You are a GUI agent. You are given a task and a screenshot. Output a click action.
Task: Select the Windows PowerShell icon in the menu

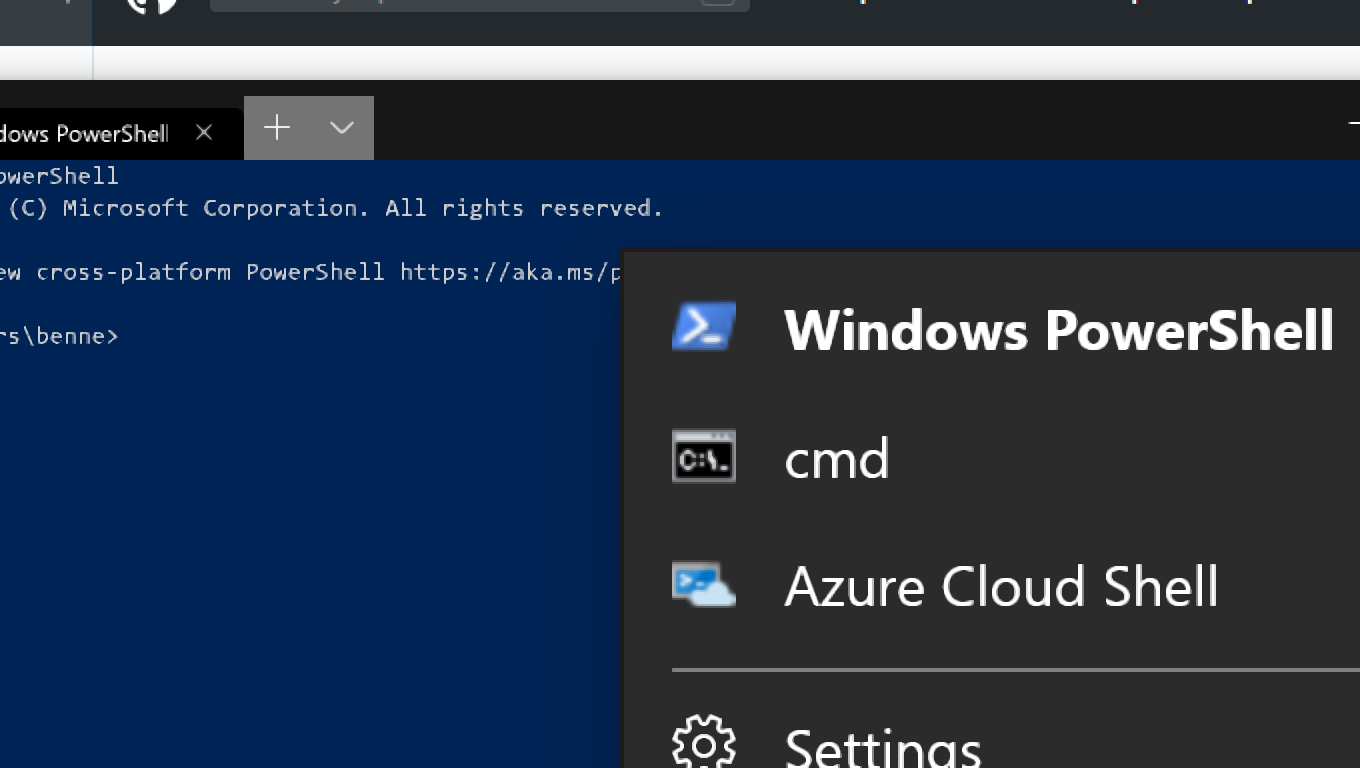(x=703, y=327)
